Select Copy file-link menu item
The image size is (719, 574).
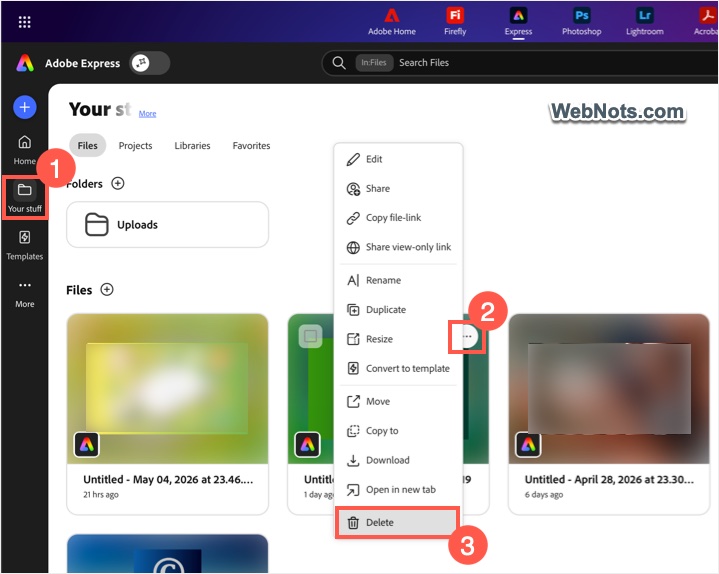(x=398, y=218)
